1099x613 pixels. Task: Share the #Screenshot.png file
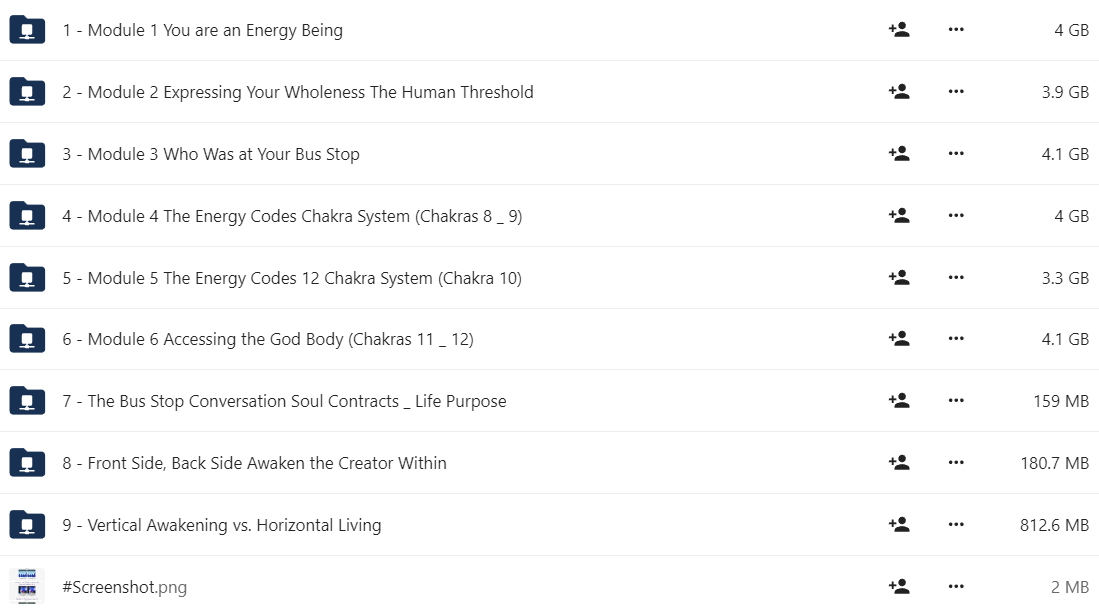(x=899, y=586)
